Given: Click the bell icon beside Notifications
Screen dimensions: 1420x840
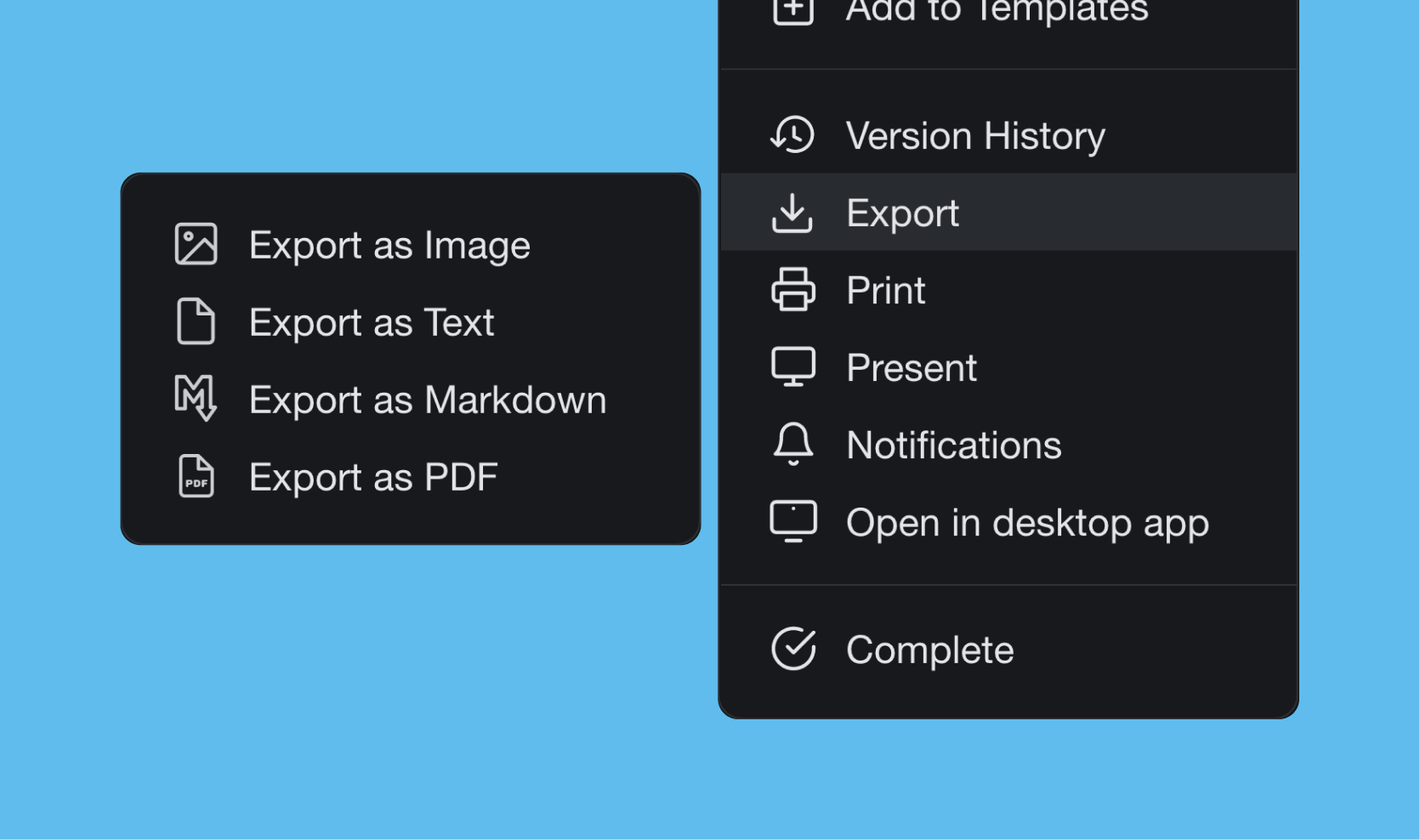Looking at the screenshot, I should [793, 444].
